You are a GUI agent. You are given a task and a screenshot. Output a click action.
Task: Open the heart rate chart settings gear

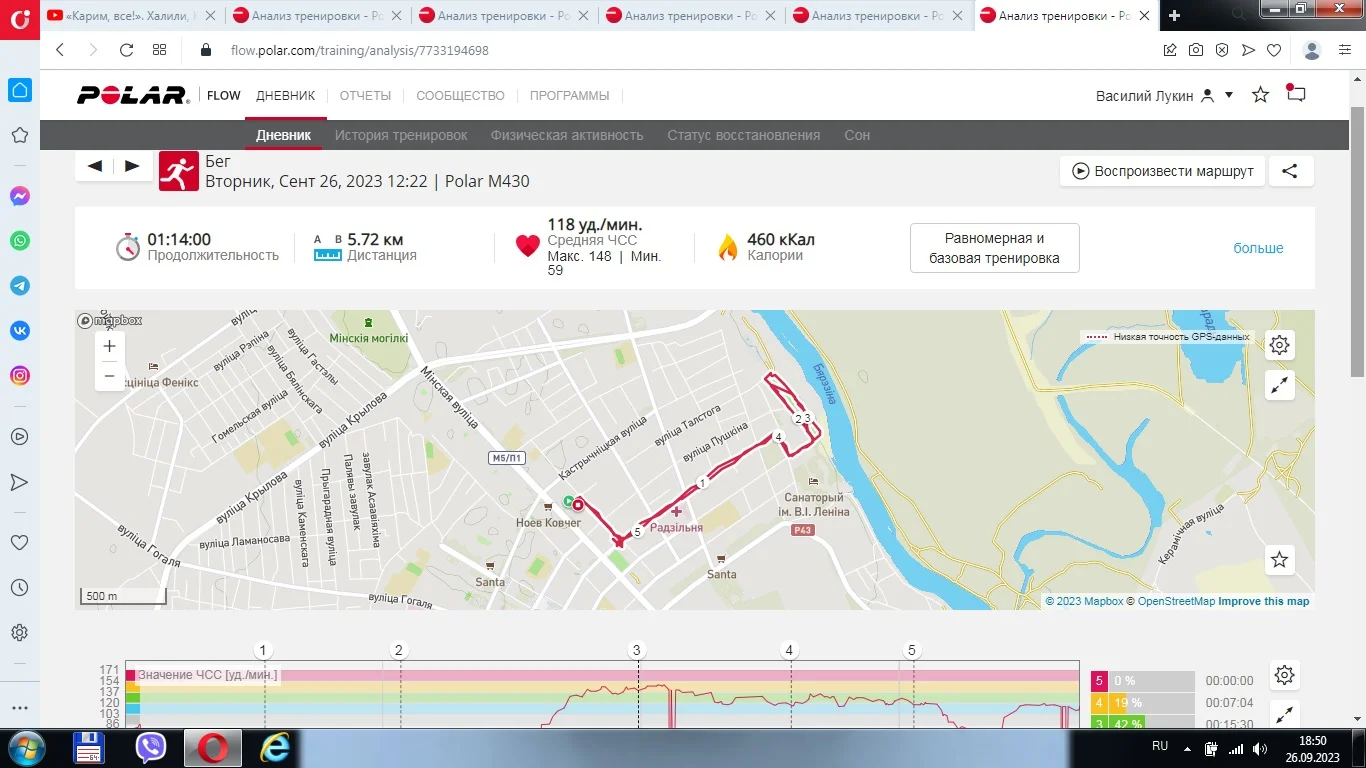(x=1284, y=676)
